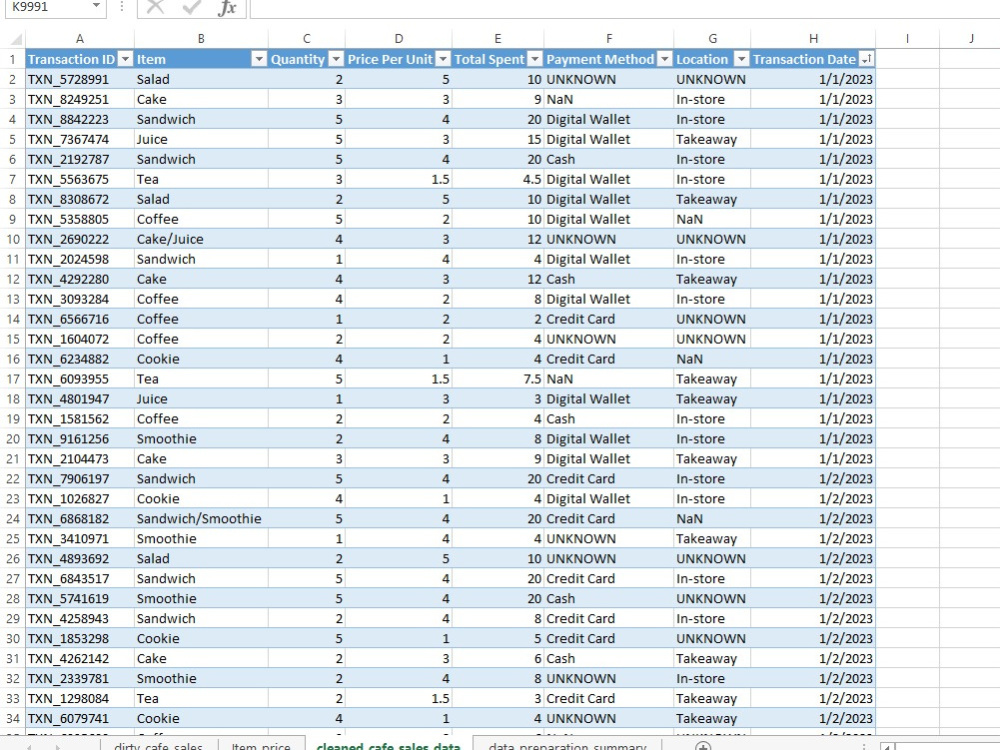Click cell TXN_4801947

tap(80, 399)
